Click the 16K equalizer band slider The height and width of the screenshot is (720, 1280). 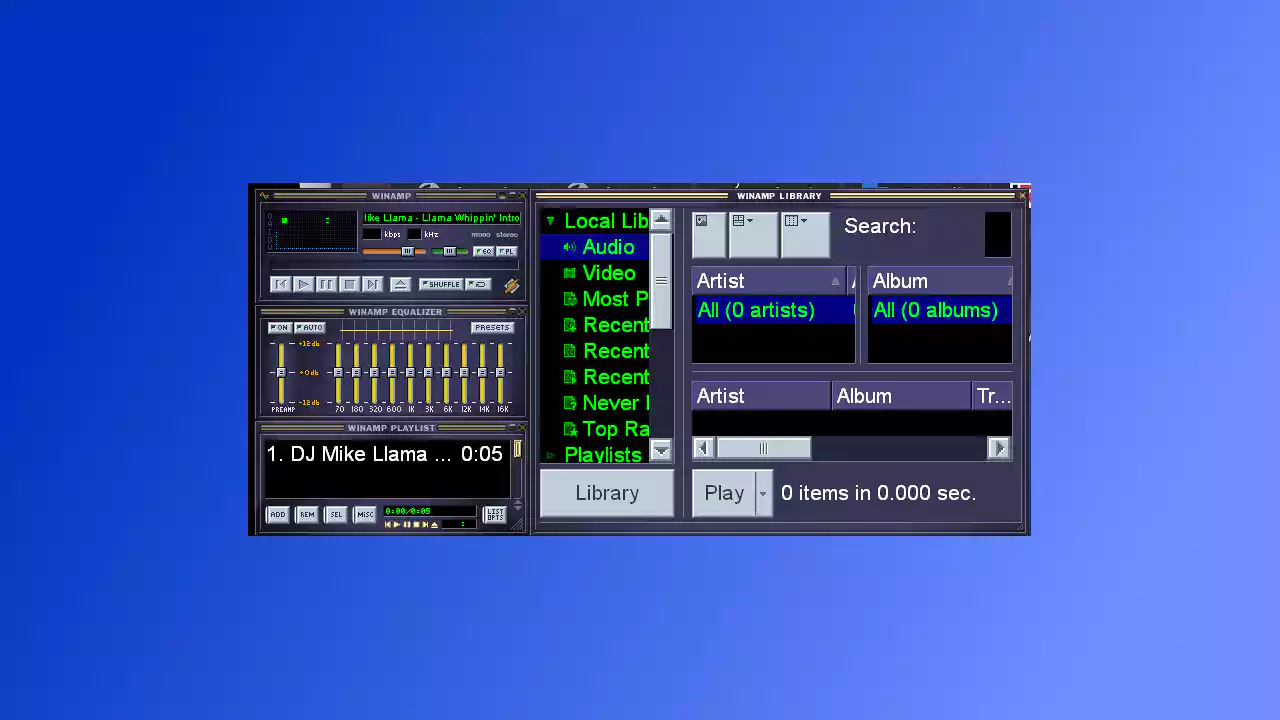(500, 372)
